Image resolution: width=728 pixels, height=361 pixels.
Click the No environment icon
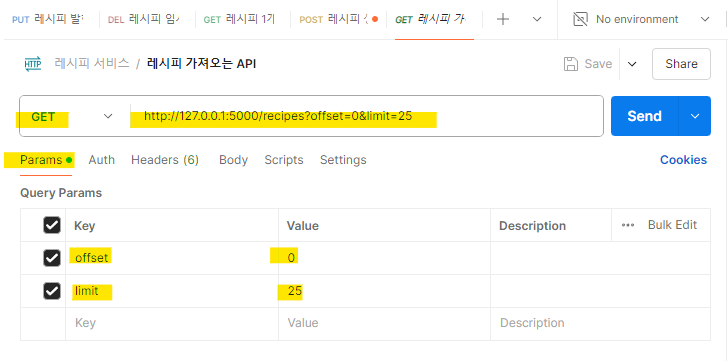point(580,19)
